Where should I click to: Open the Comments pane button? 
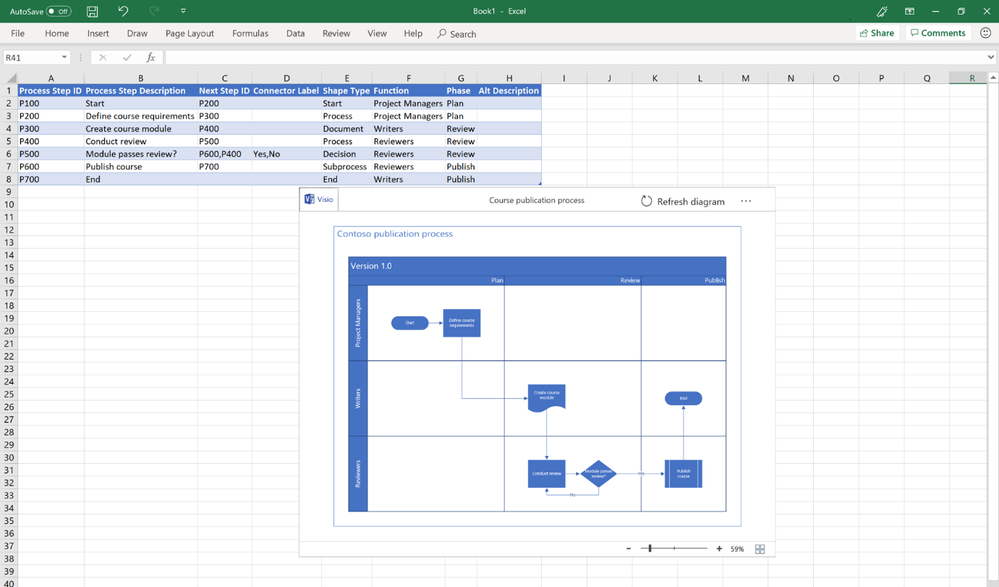[x=938, y=33]
